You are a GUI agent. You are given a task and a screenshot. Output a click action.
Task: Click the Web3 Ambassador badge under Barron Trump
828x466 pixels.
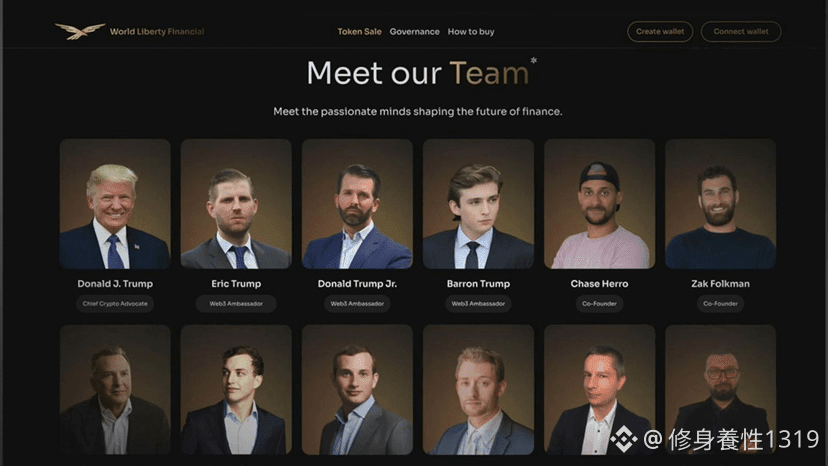(478, 304)
